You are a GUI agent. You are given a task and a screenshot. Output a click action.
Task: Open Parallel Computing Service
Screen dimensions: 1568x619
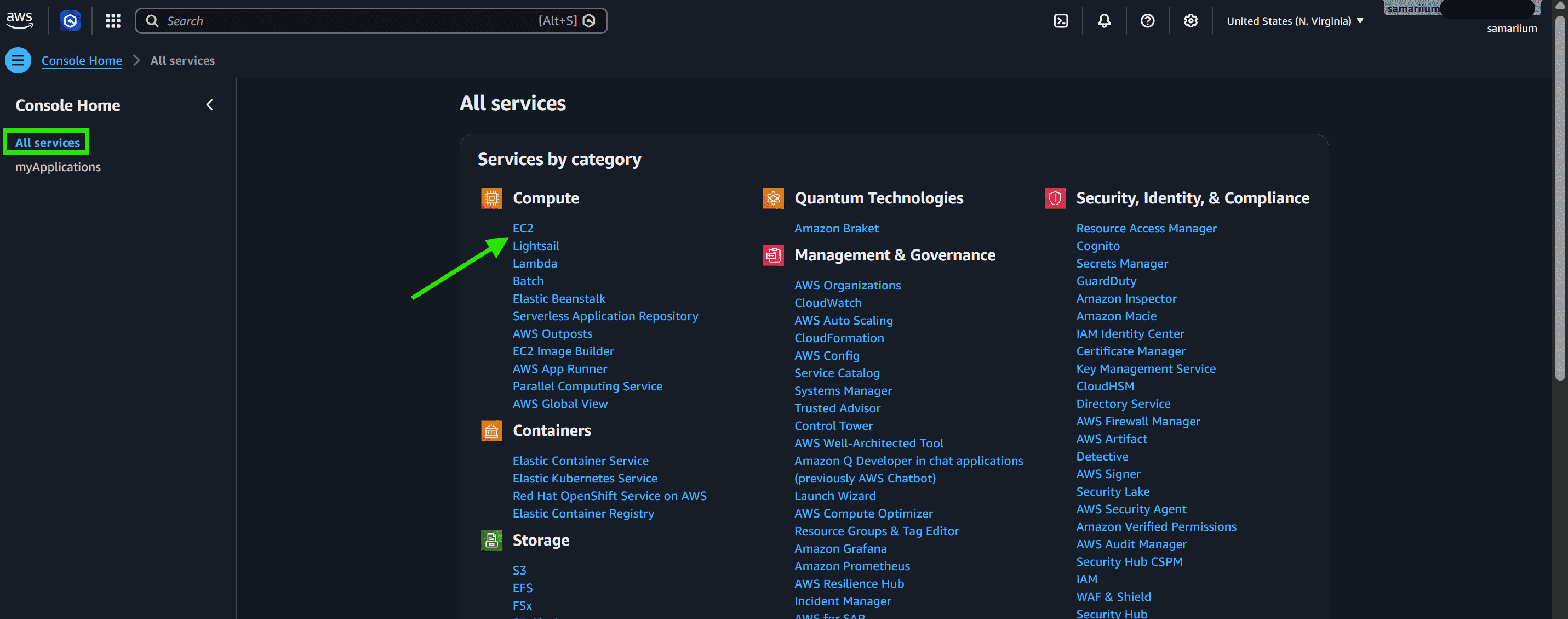[x=587, y=387]
